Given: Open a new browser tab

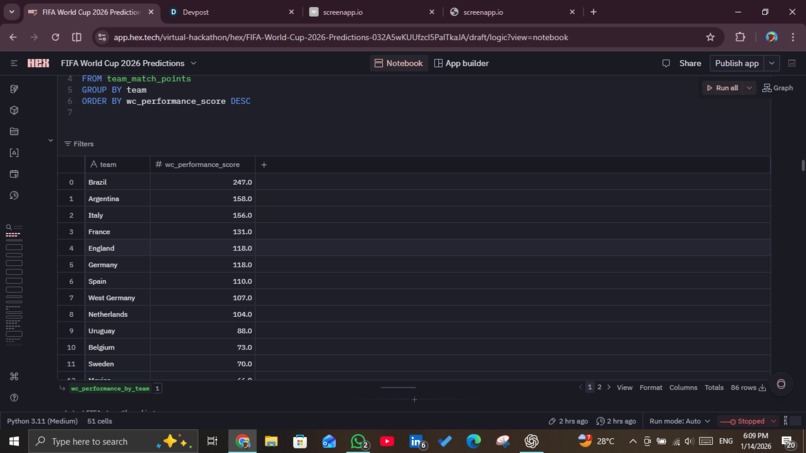Looking at the screenshot, I should pyautogui.click(x=593, y=12).
